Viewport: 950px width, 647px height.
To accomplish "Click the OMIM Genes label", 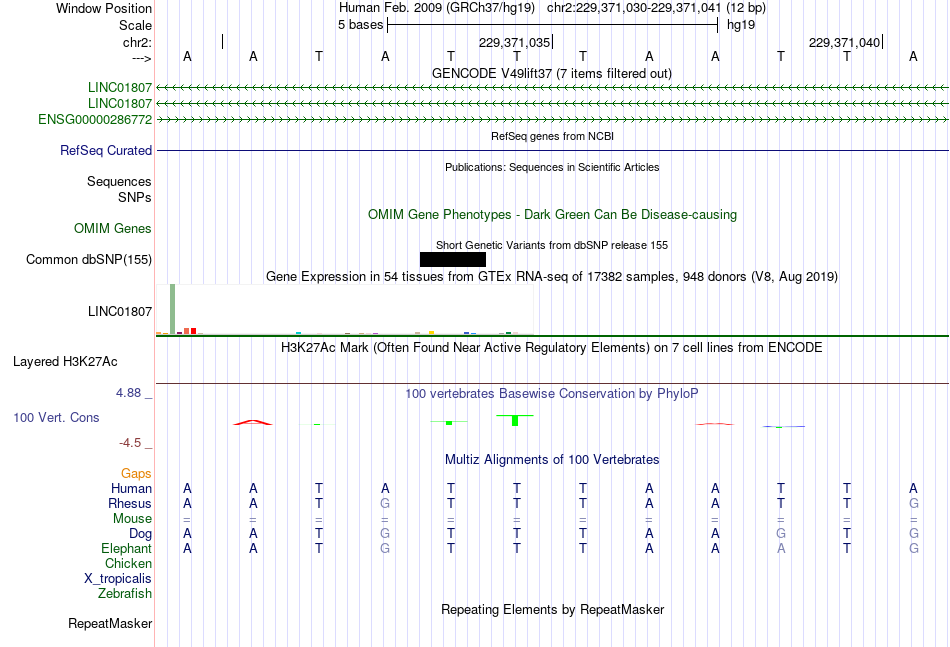I will coord(113,228).
